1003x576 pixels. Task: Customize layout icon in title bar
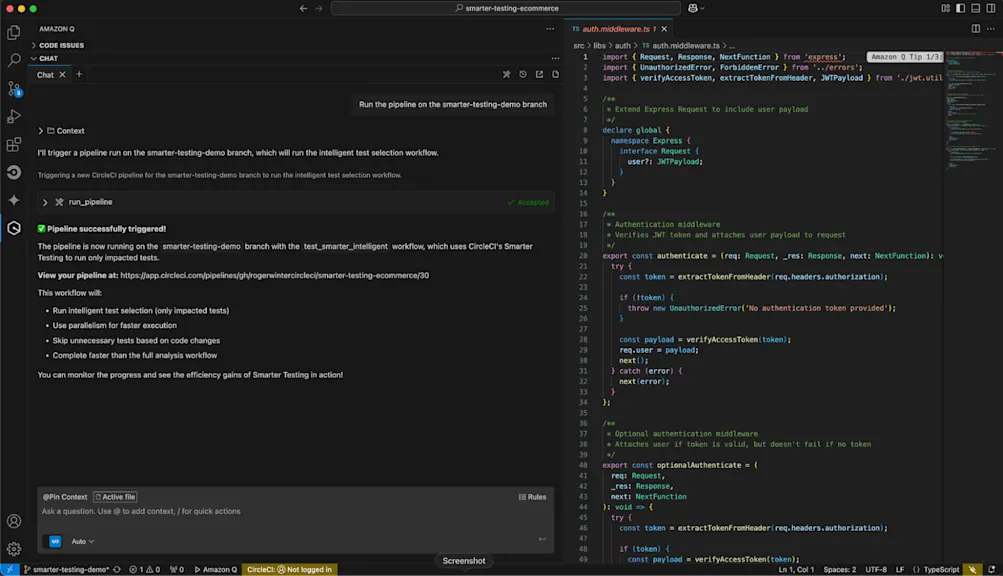945,8
